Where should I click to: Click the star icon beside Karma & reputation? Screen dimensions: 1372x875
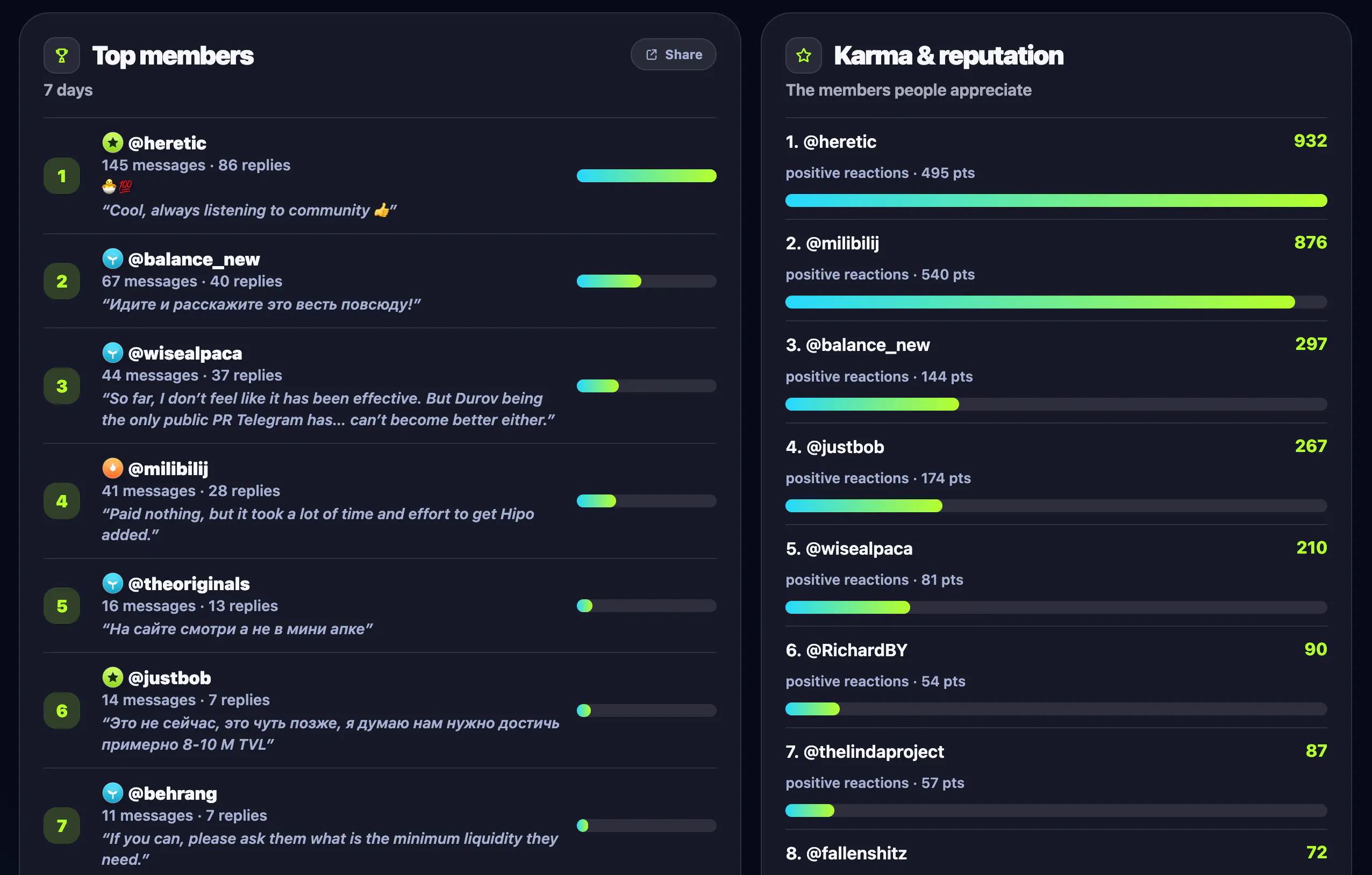[x=803, y=55]
